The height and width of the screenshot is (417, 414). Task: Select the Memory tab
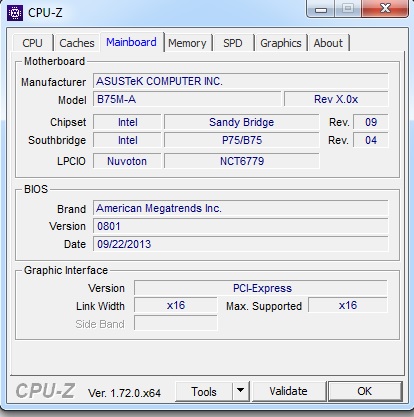(187, 43)
